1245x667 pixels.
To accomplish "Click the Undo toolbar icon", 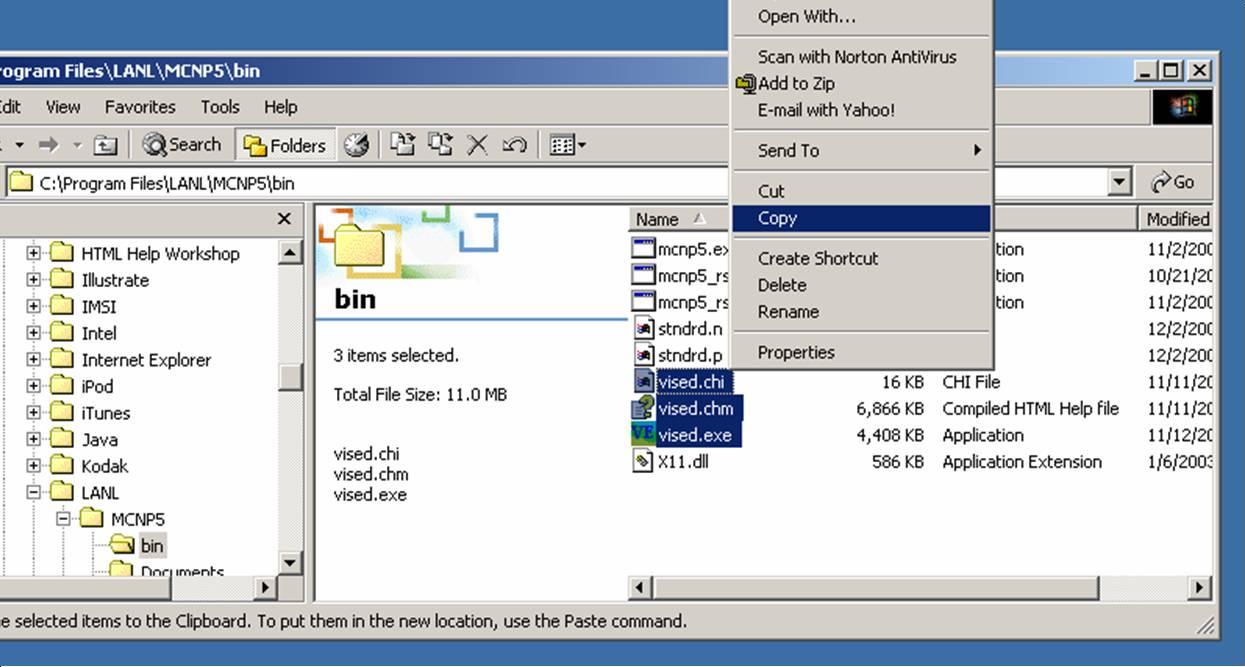I will coord(514,145).
